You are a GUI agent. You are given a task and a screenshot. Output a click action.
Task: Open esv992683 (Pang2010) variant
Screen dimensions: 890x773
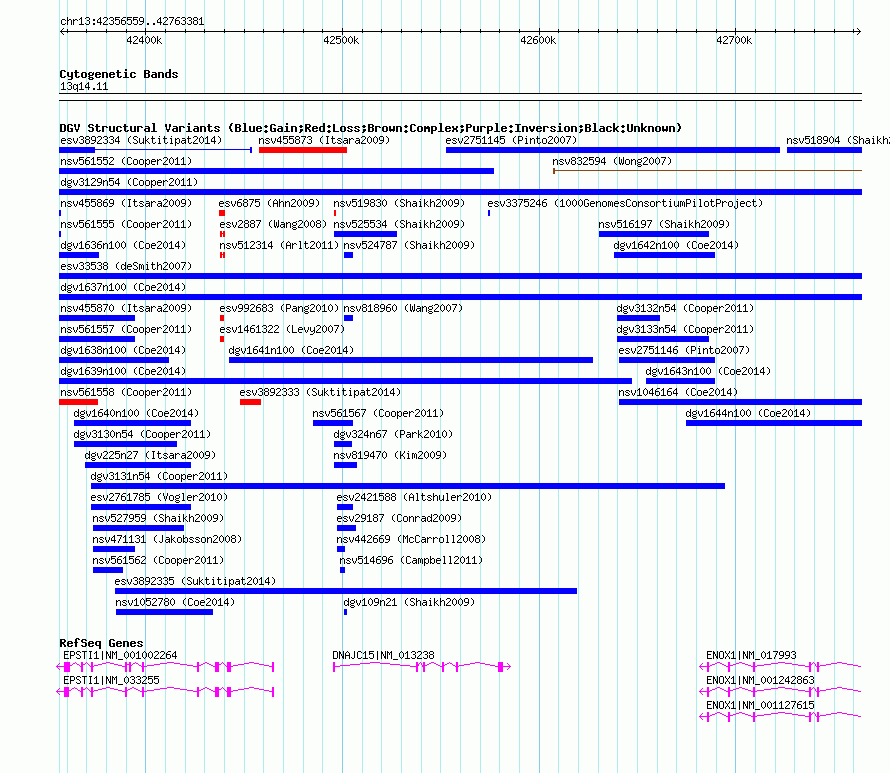(x=279, y=308)
